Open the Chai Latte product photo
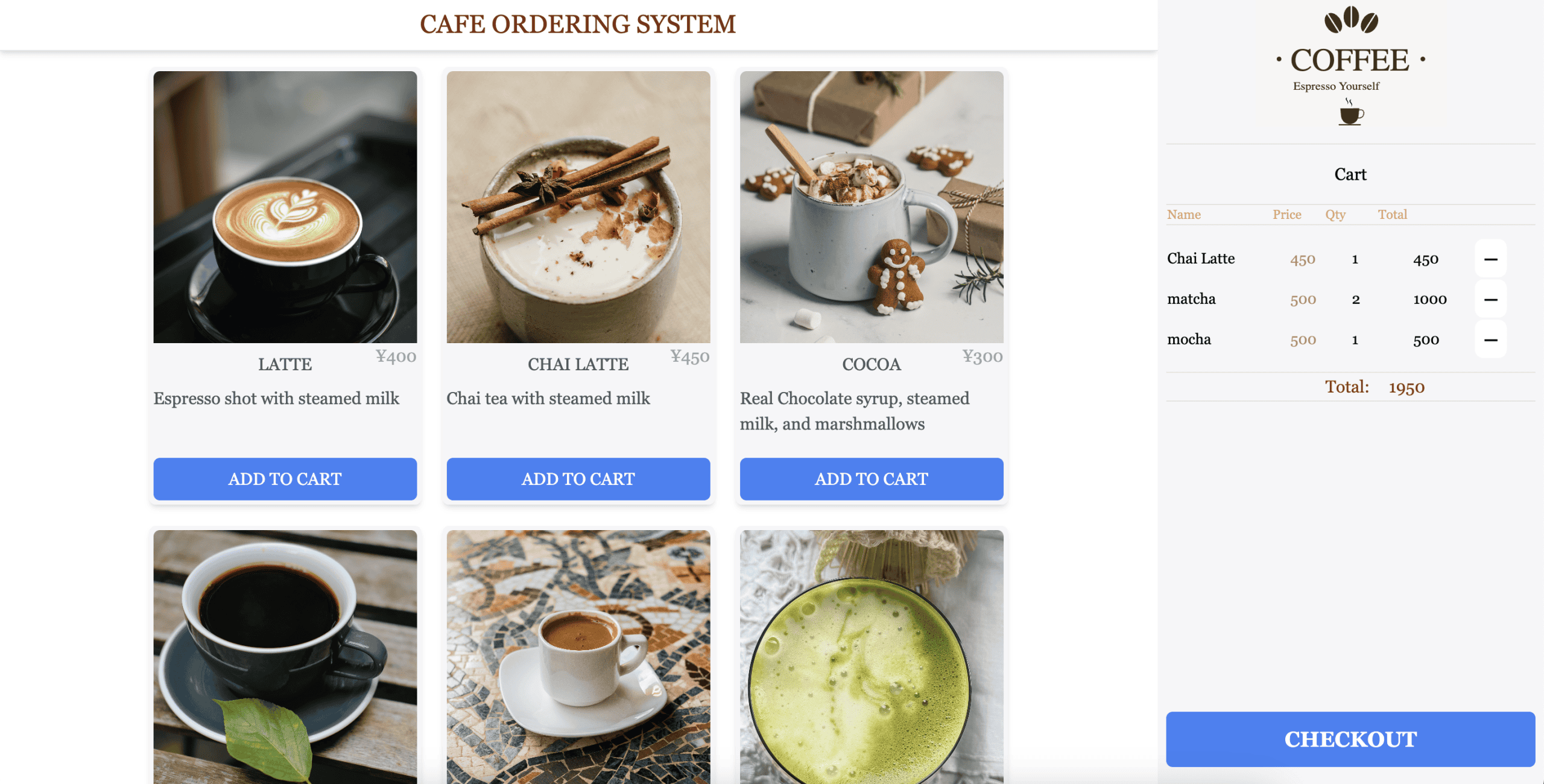1544x784 pixels. (x=578, y=207)
